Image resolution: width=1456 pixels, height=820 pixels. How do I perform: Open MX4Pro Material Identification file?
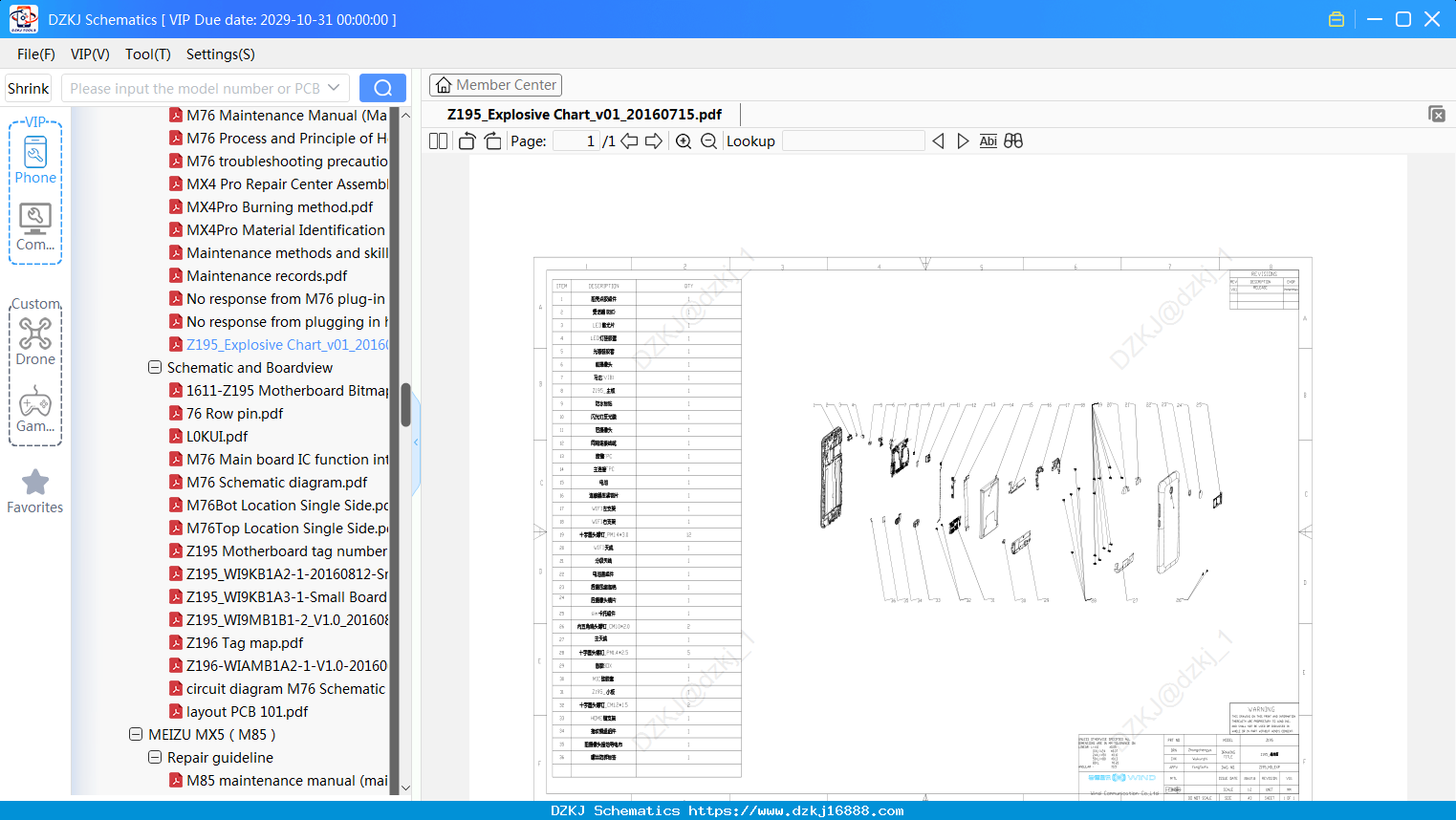[277, 230]
